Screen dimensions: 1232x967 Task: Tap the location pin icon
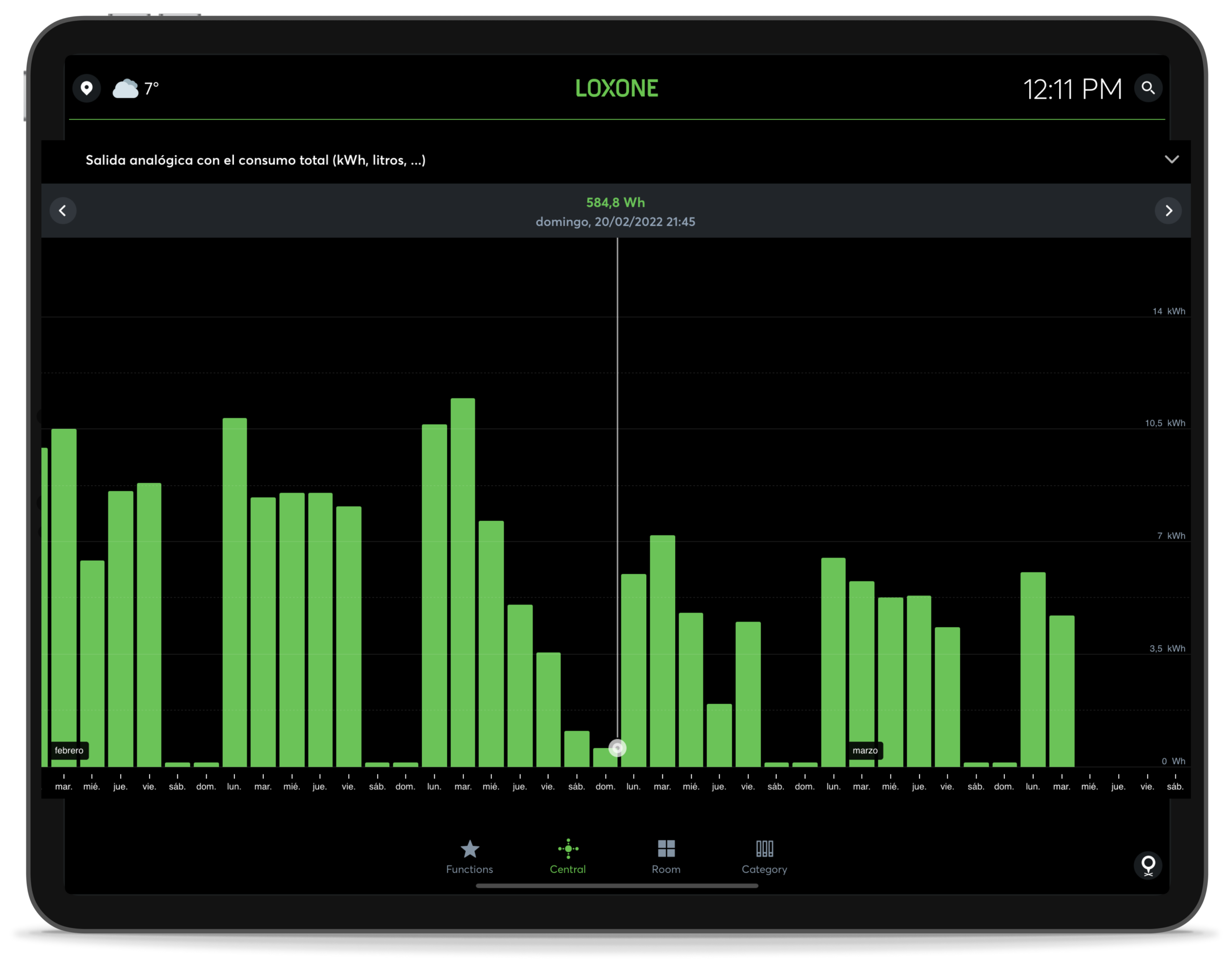[x=87, y=88]
